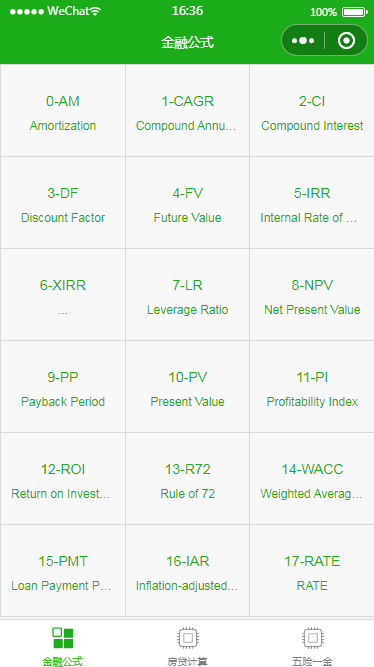
Task: Select the 3-DF Discount Factor tile
Action: click(63, 202)
